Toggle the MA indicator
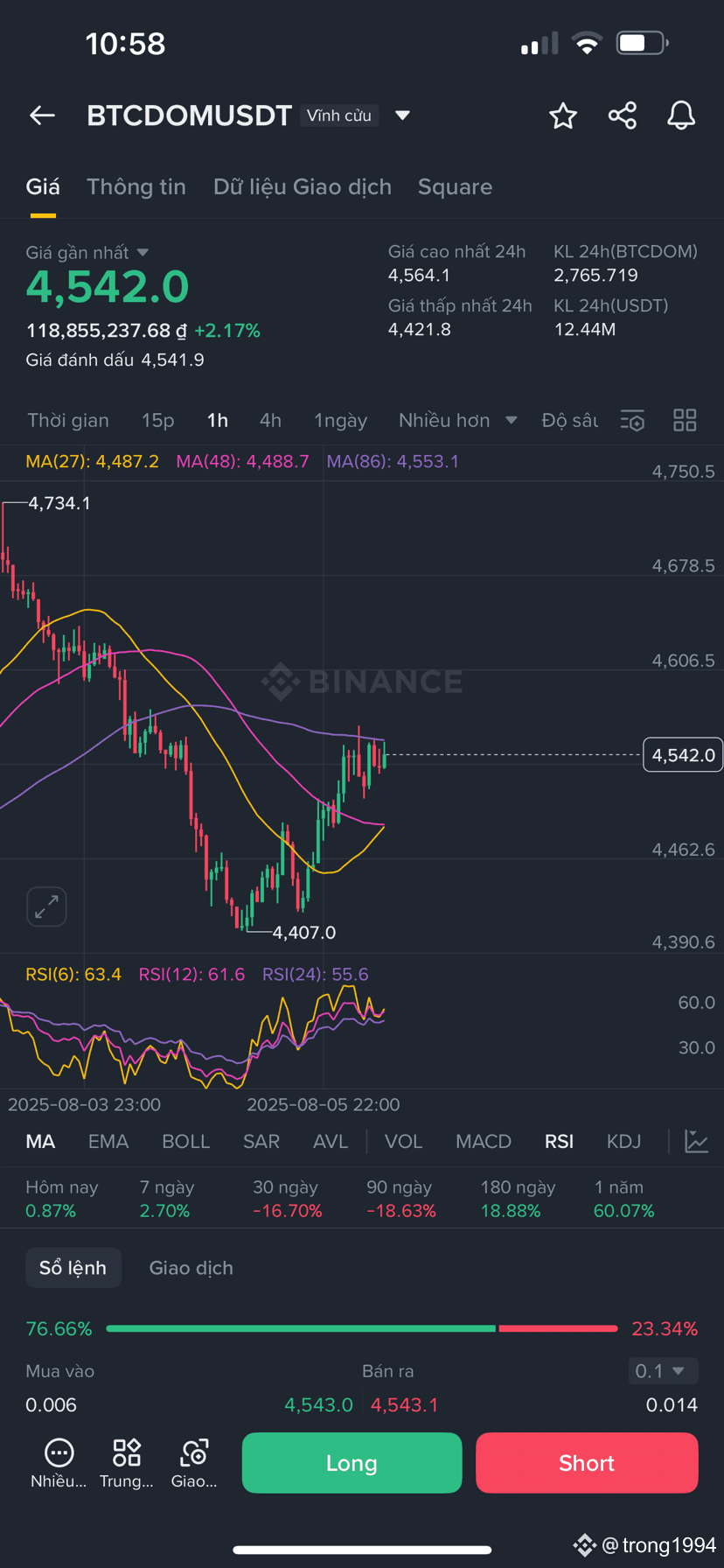This screenshot has width=724, height=1568. point(40,1141)
